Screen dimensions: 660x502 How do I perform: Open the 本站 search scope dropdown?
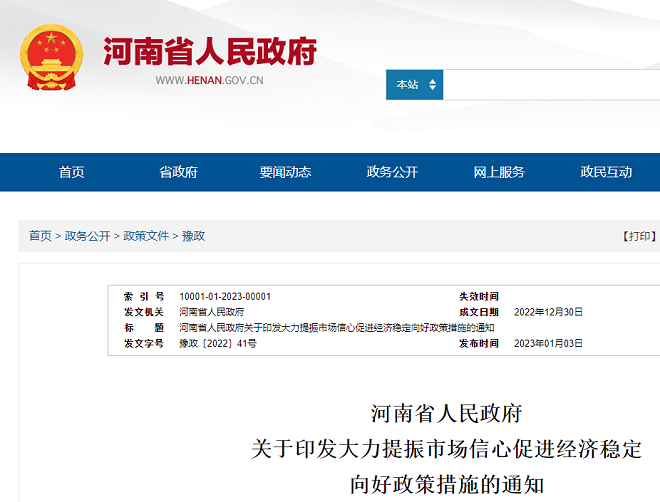point(414,85)
